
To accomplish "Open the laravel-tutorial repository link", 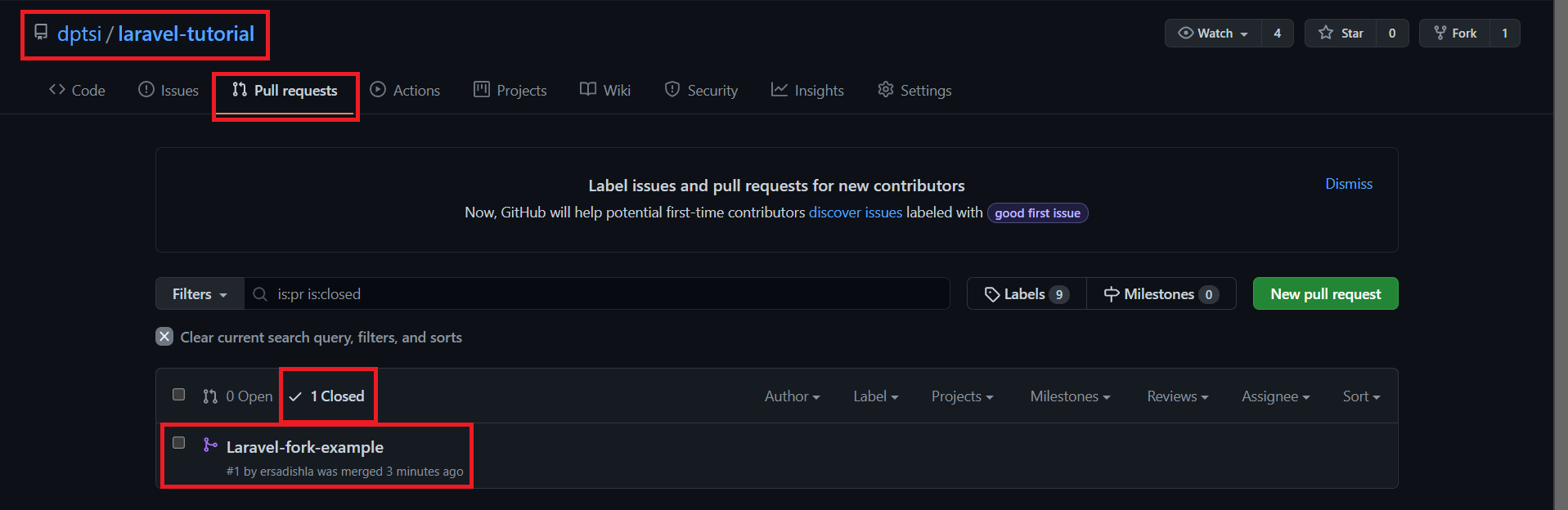I will pyautogui.click(x=186, y=34).
